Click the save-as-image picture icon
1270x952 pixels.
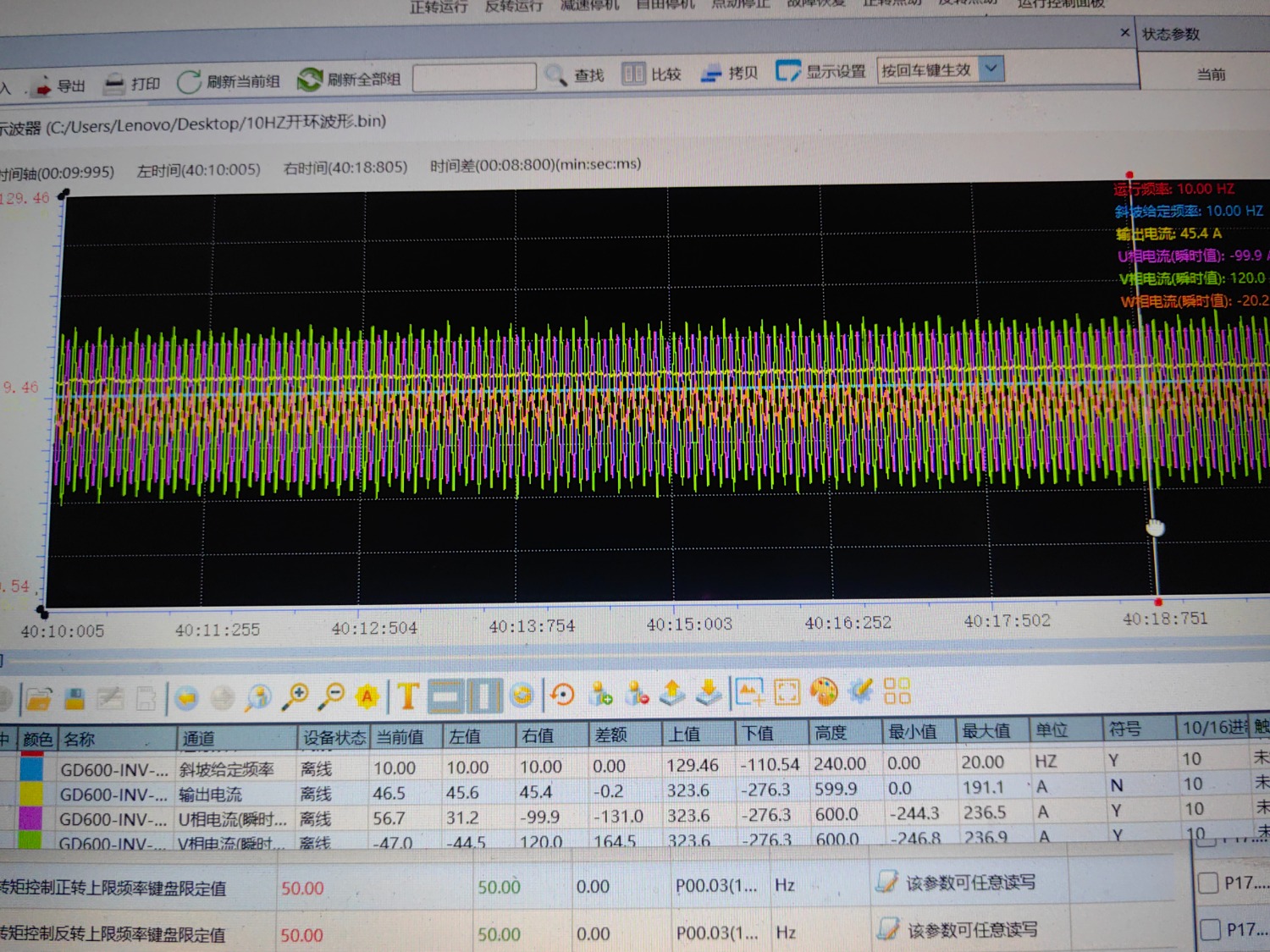click(749, 692)
